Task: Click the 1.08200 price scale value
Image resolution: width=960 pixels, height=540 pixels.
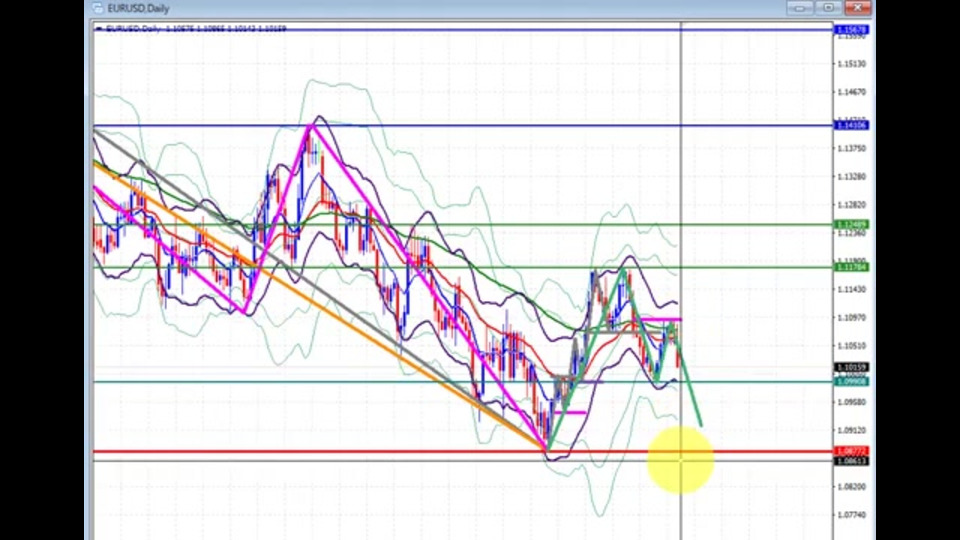Action: tap(852, 486)
